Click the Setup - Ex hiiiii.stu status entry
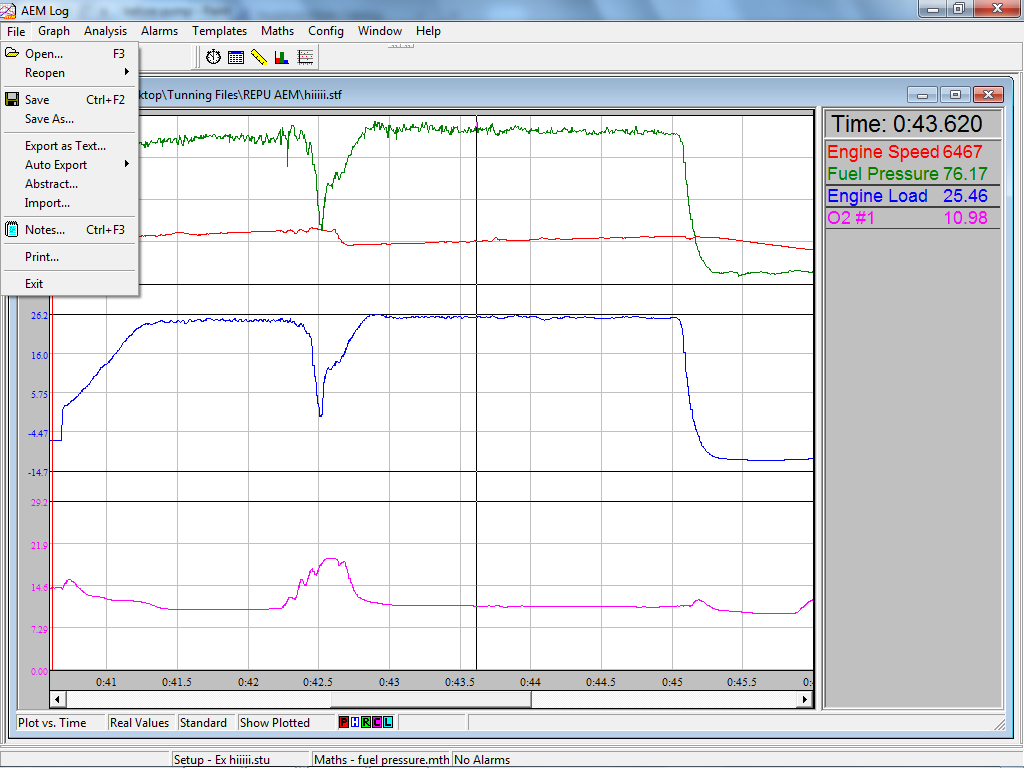This screenshot has width=1024, height=768. click(240, 760)
